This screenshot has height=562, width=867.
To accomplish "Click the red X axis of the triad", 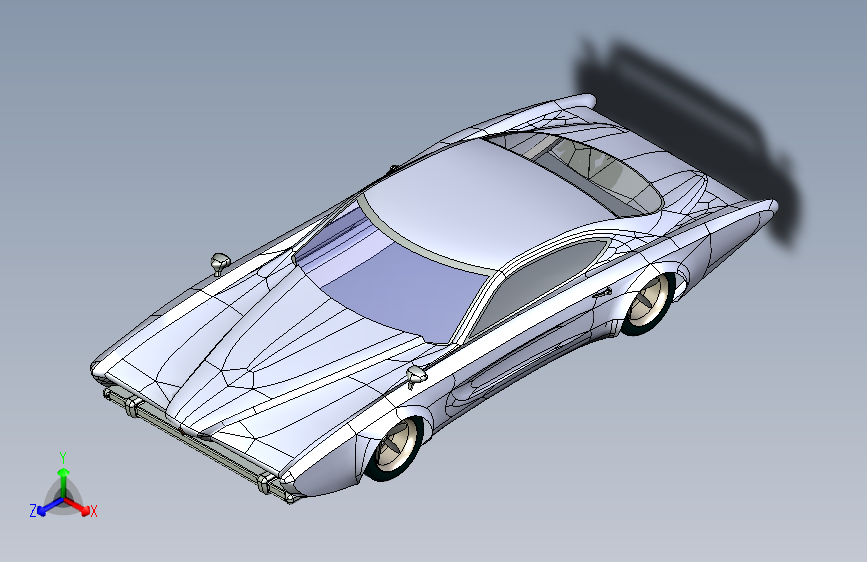I will (79, 507).
